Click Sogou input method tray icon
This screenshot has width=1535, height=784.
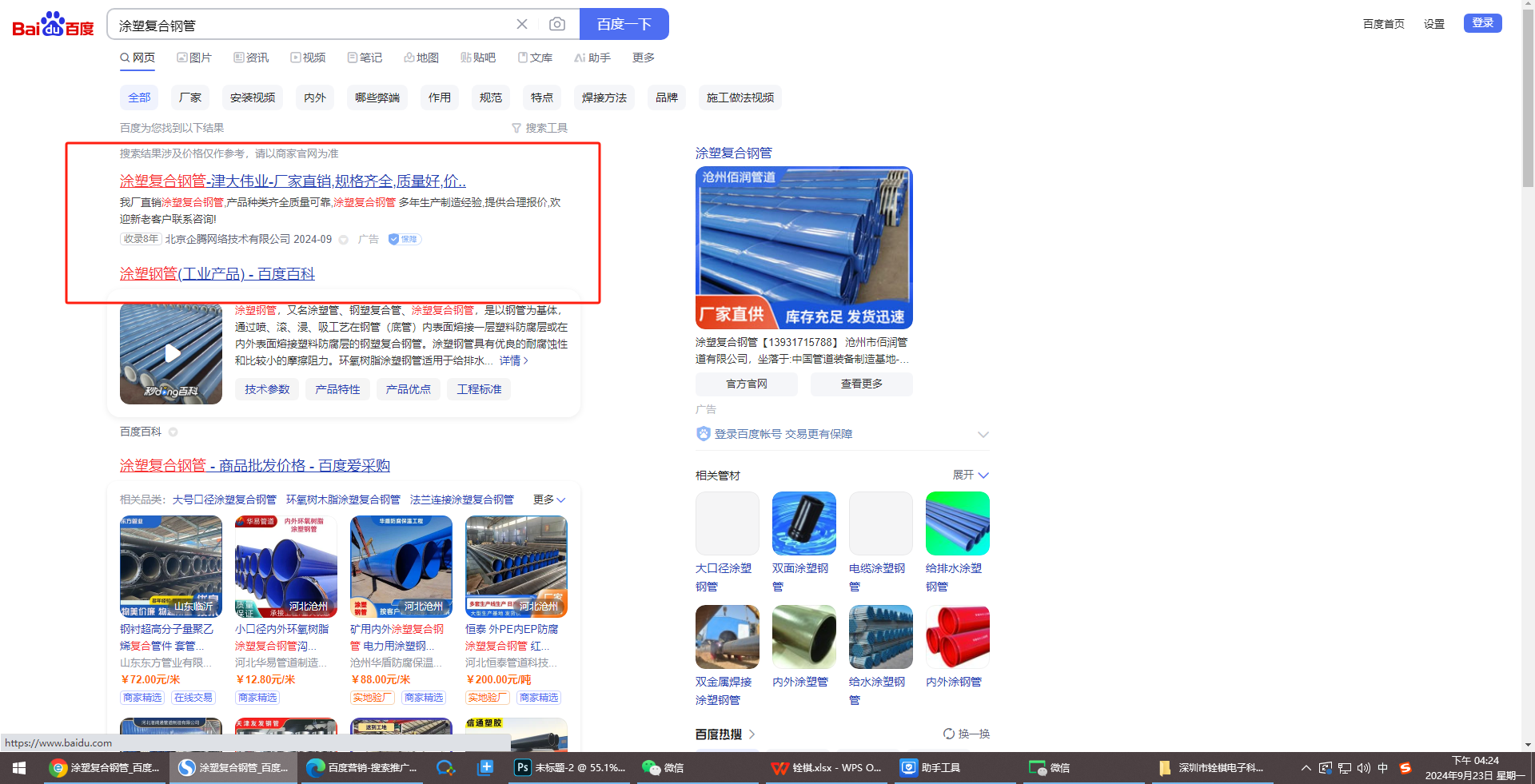pyautogui.click(x=1405, y=768)
